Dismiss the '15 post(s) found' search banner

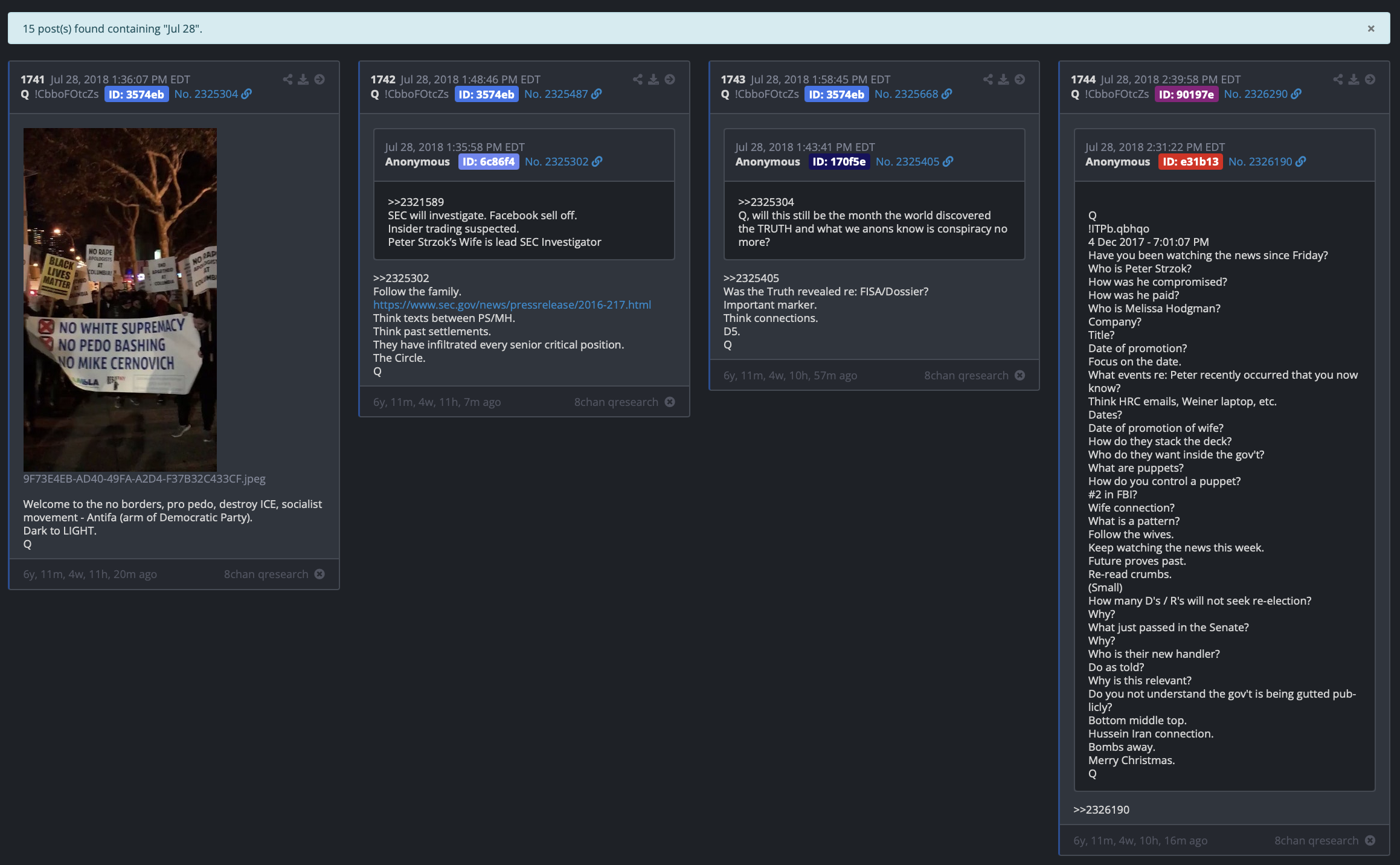pos(1371,28)
